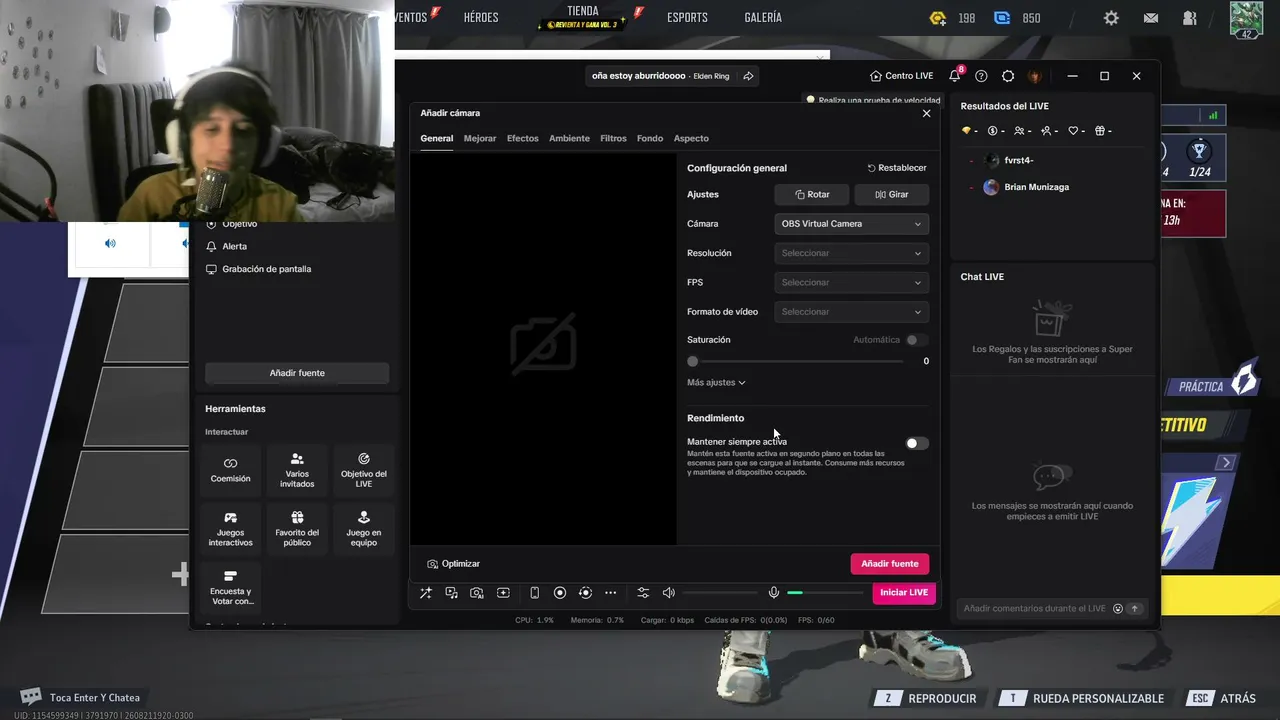This screenshot has height=720, width=1280.
Task: Click the pink Añadir fuente button
Action: tap(890, 564)
